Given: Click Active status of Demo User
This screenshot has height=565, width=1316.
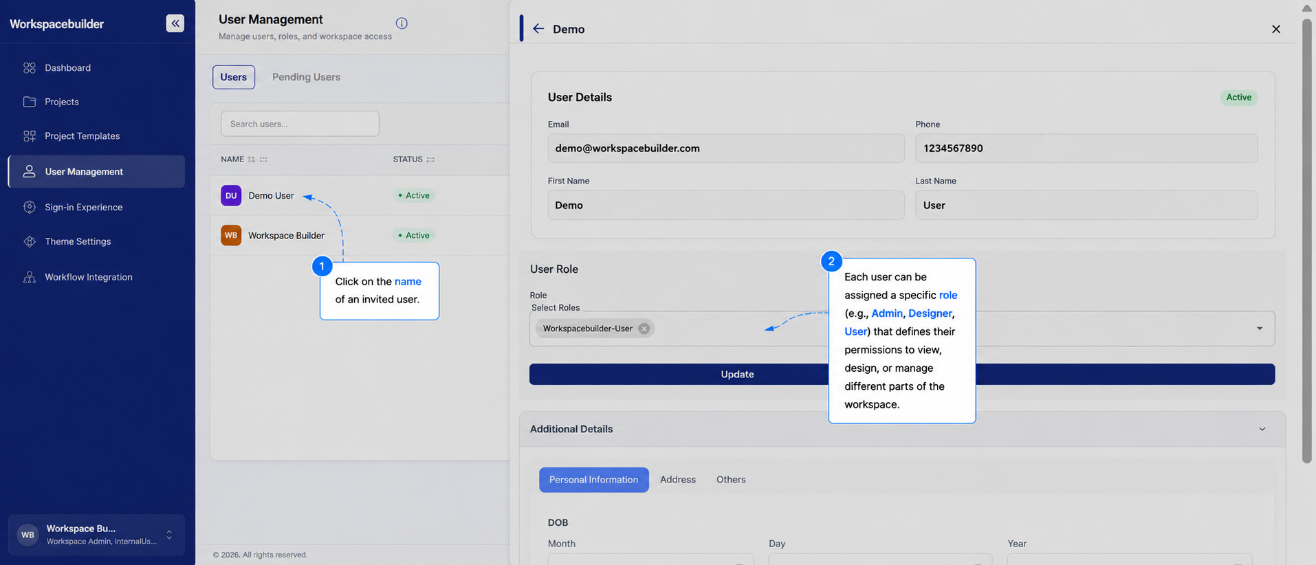Looking at the screenshot, I should [414, 195].
